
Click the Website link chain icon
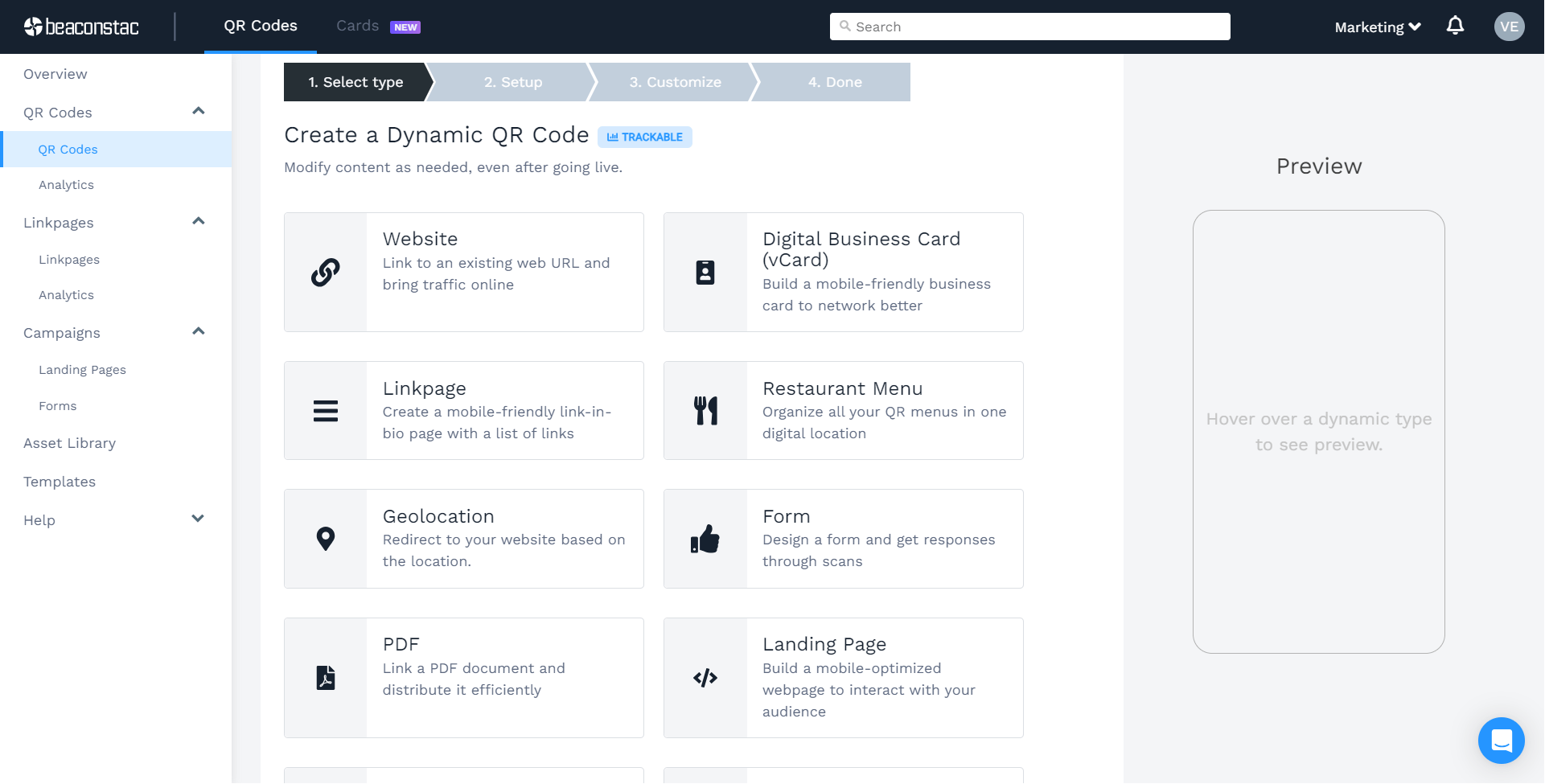[x=326, y=273]
